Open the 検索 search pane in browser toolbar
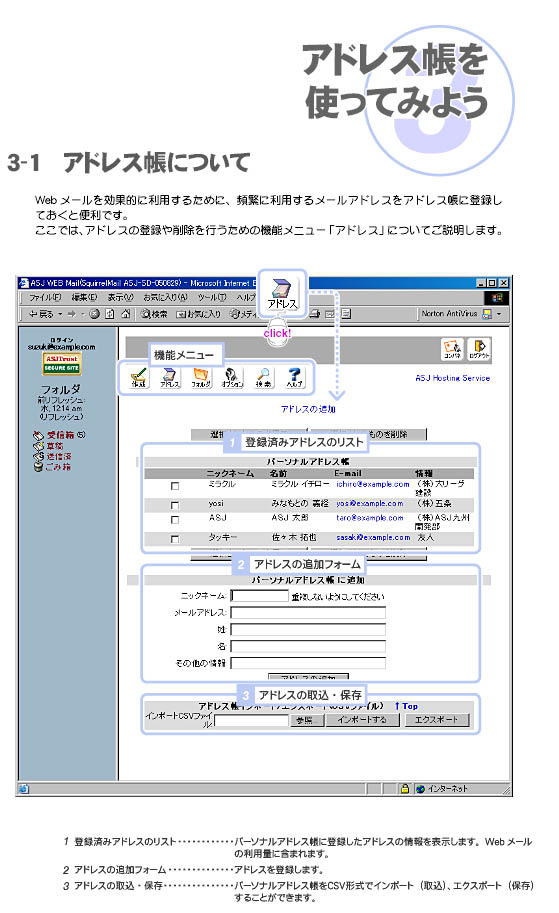The height and width of the screenshot is (913, 559). pos(154,314)
